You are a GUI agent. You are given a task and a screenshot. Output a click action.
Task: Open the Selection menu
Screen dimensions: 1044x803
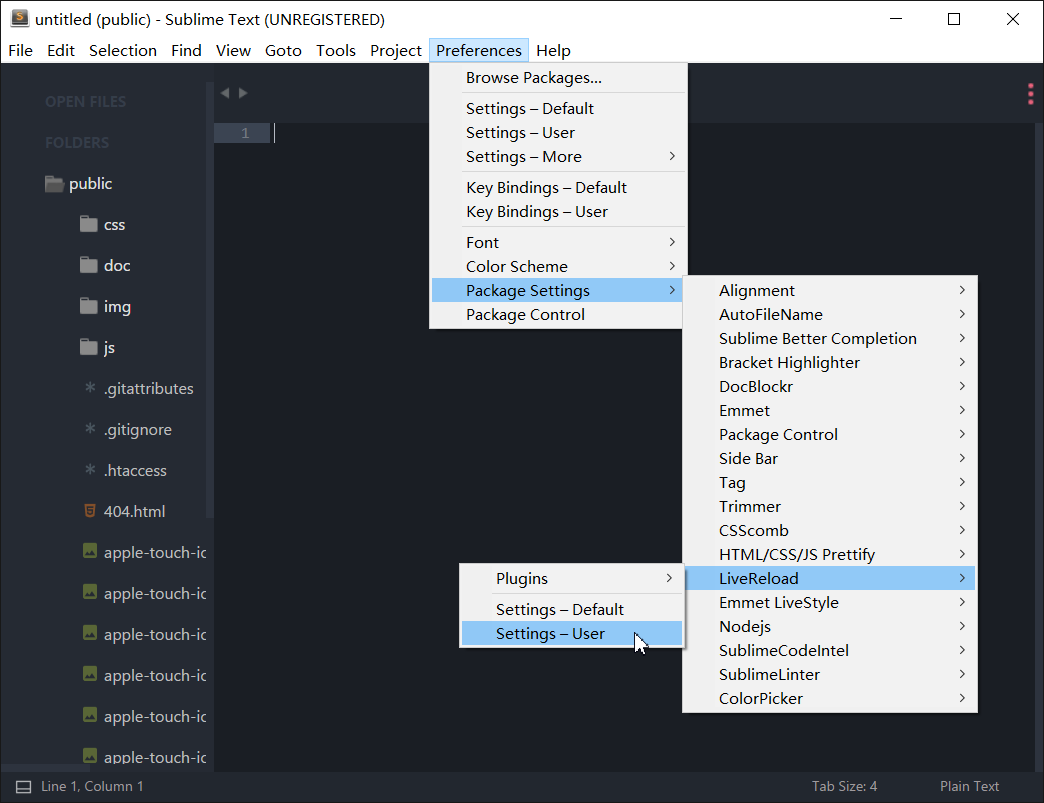[x=123, y=51]
